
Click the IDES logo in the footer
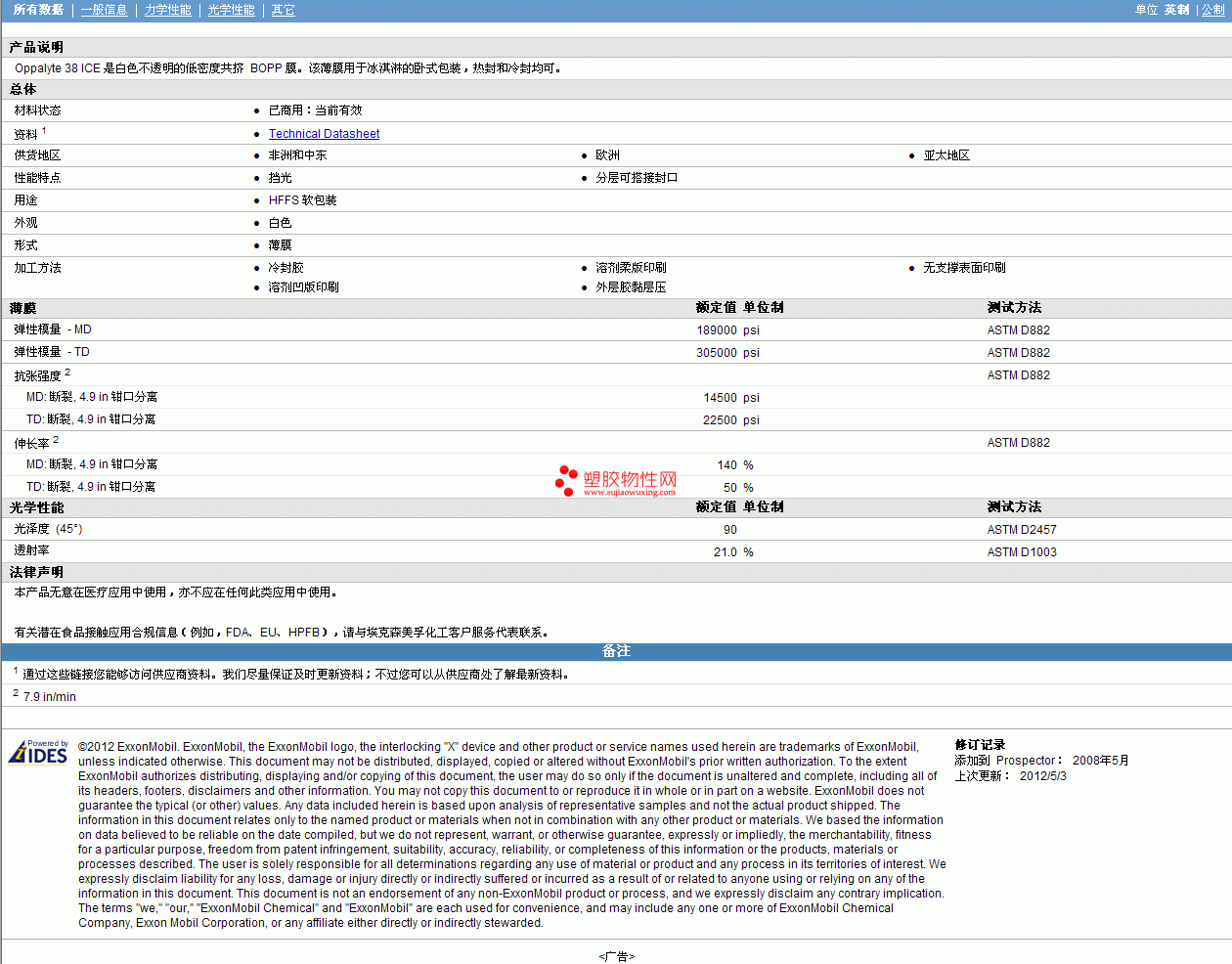[38, 752]
